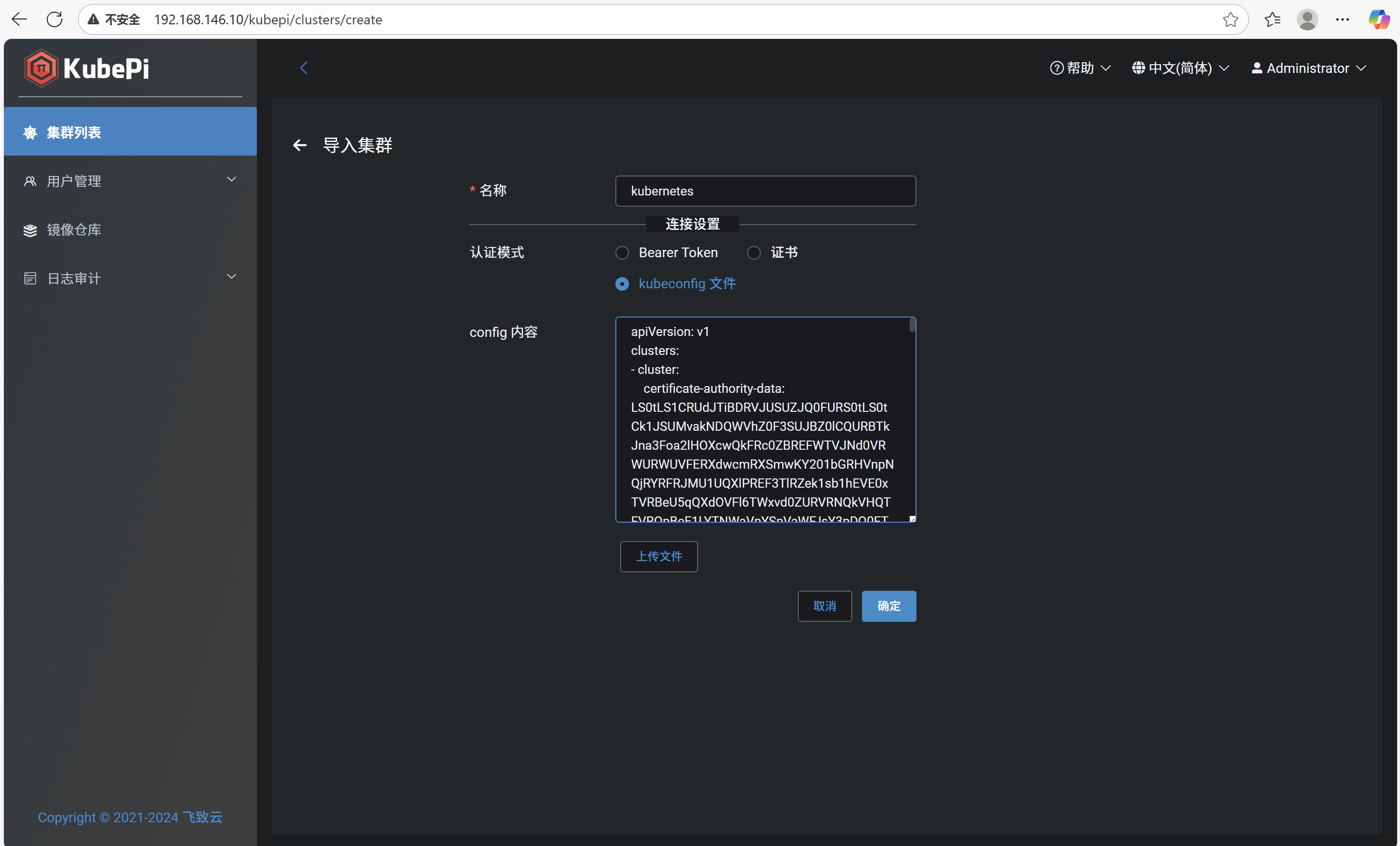Click the 名称 input field
1400x846 pixels.
(765, 192)
